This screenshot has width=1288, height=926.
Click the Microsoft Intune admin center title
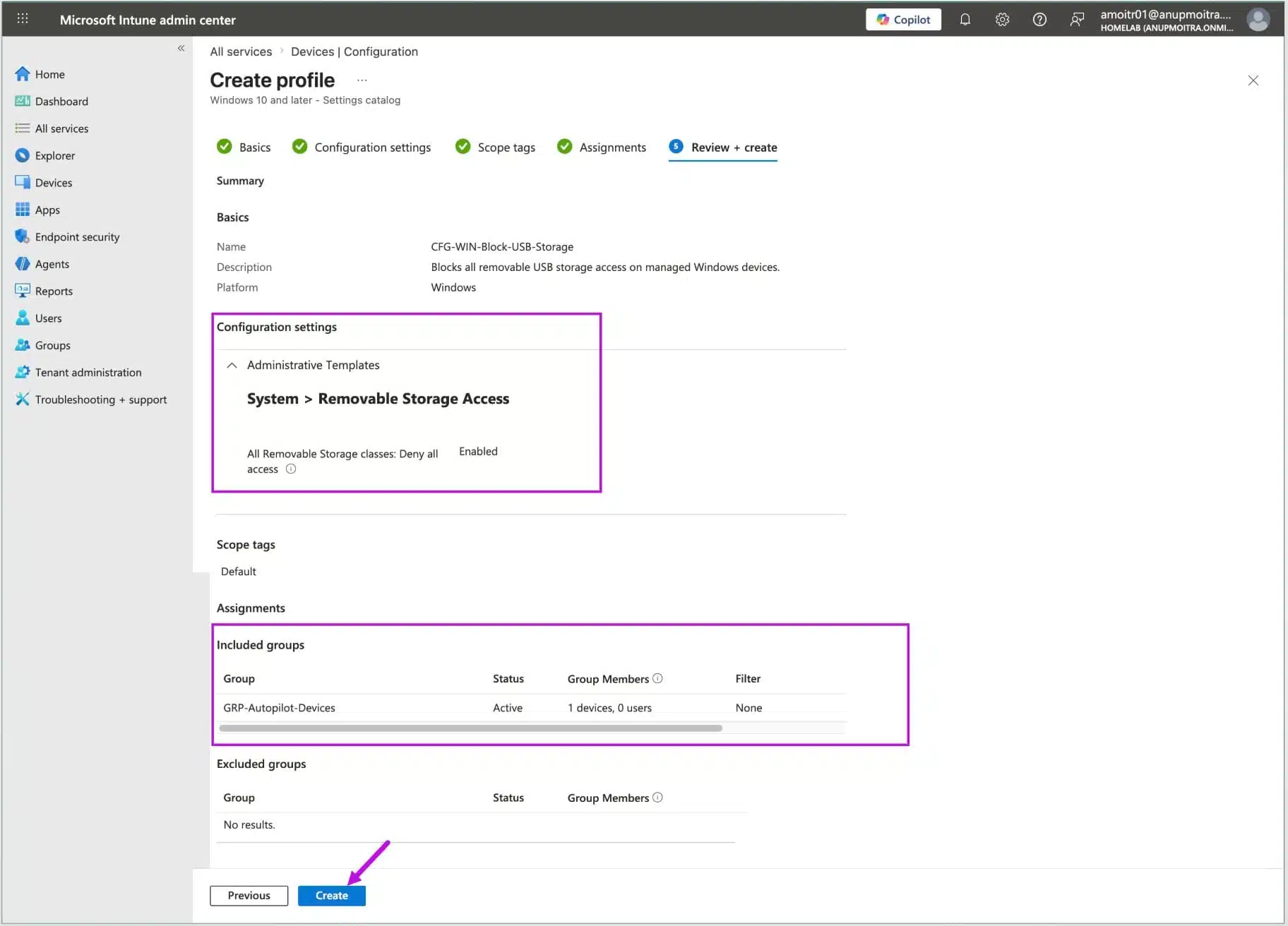pyautogui.click(x=148, y=20)
